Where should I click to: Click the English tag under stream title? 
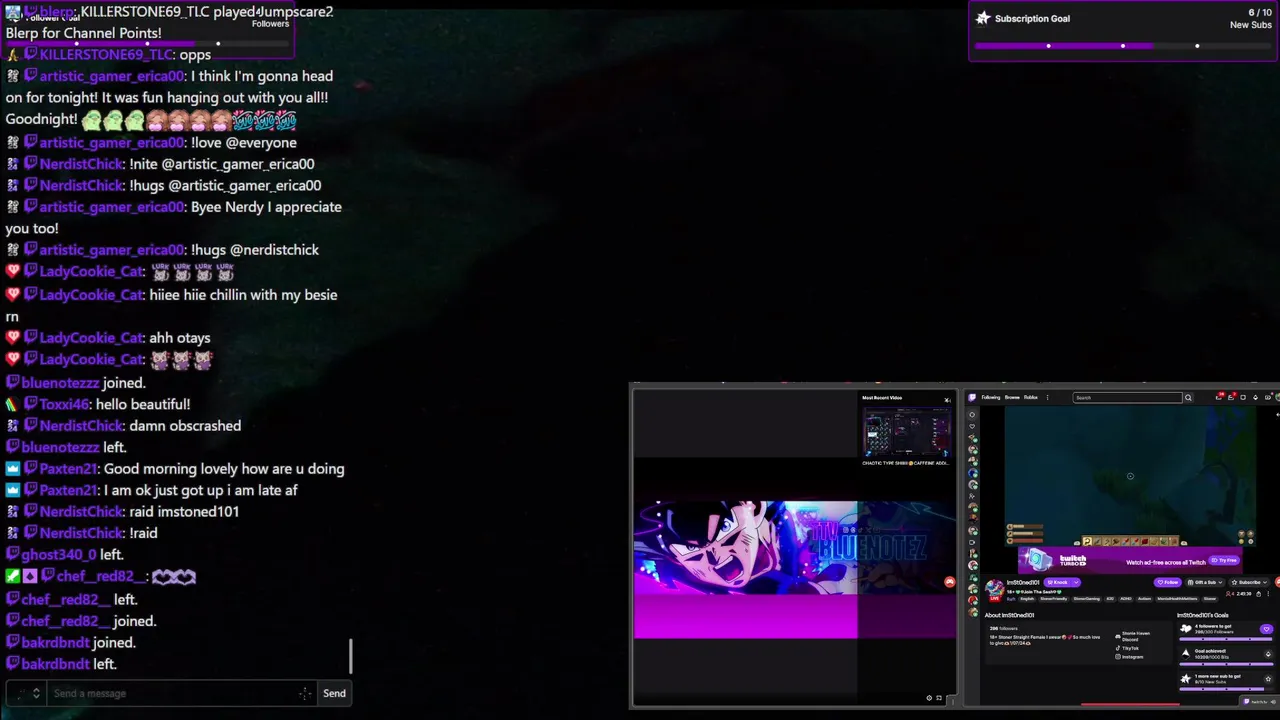click(x=1027, y=599)
